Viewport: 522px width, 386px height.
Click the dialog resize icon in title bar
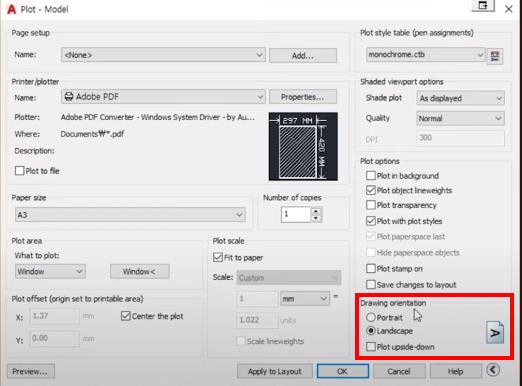[483, 6]
